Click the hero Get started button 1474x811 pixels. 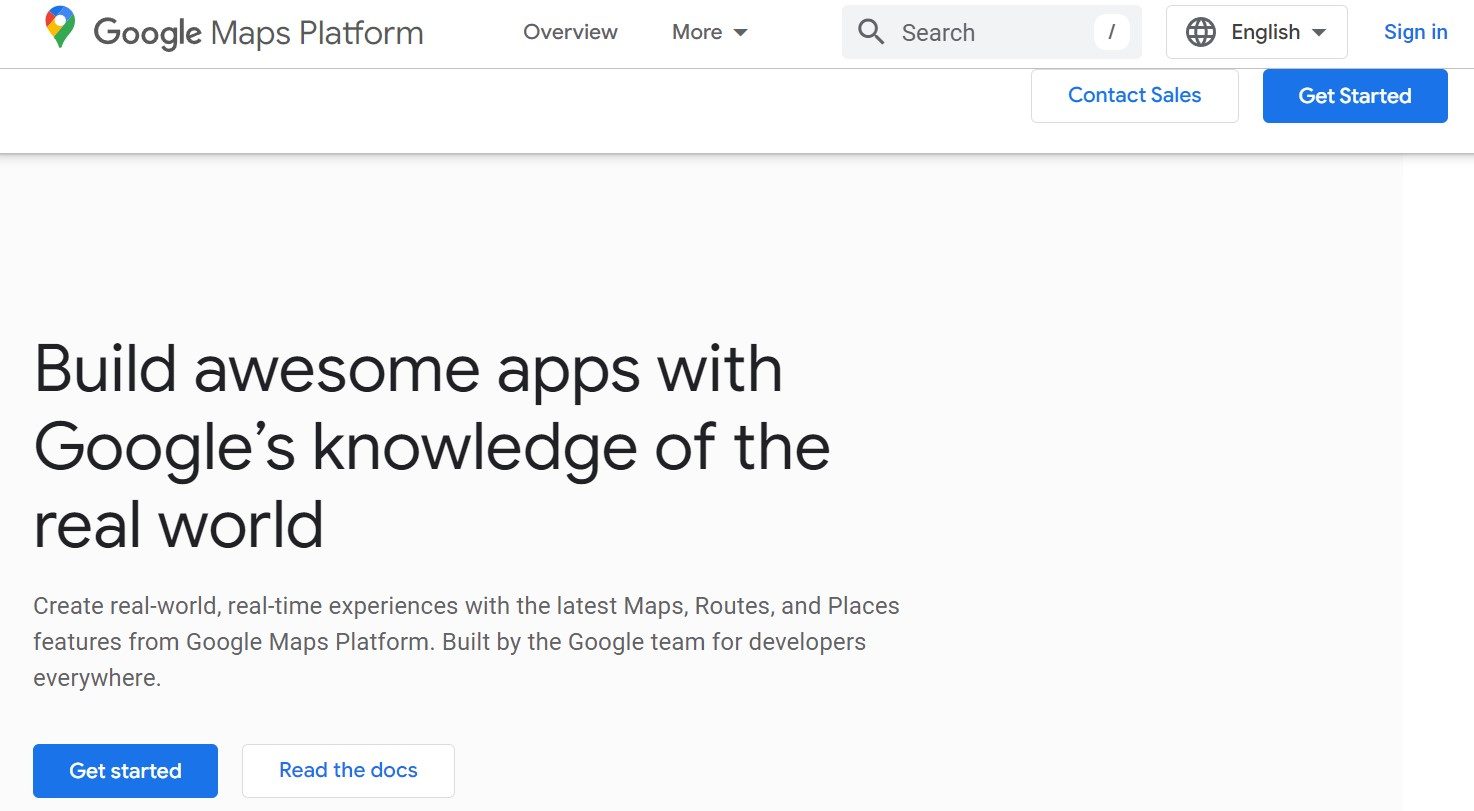(x=125, y=771)
